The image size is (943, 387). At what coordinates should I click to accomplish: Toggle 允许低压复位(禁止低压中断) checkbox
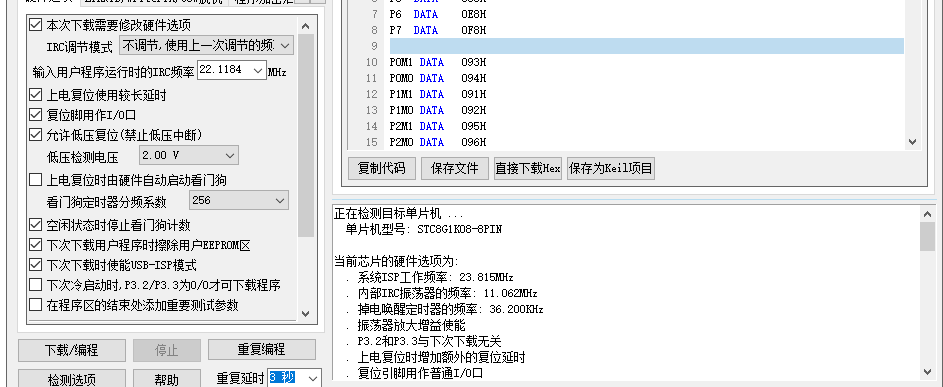[x=35, y=135]
